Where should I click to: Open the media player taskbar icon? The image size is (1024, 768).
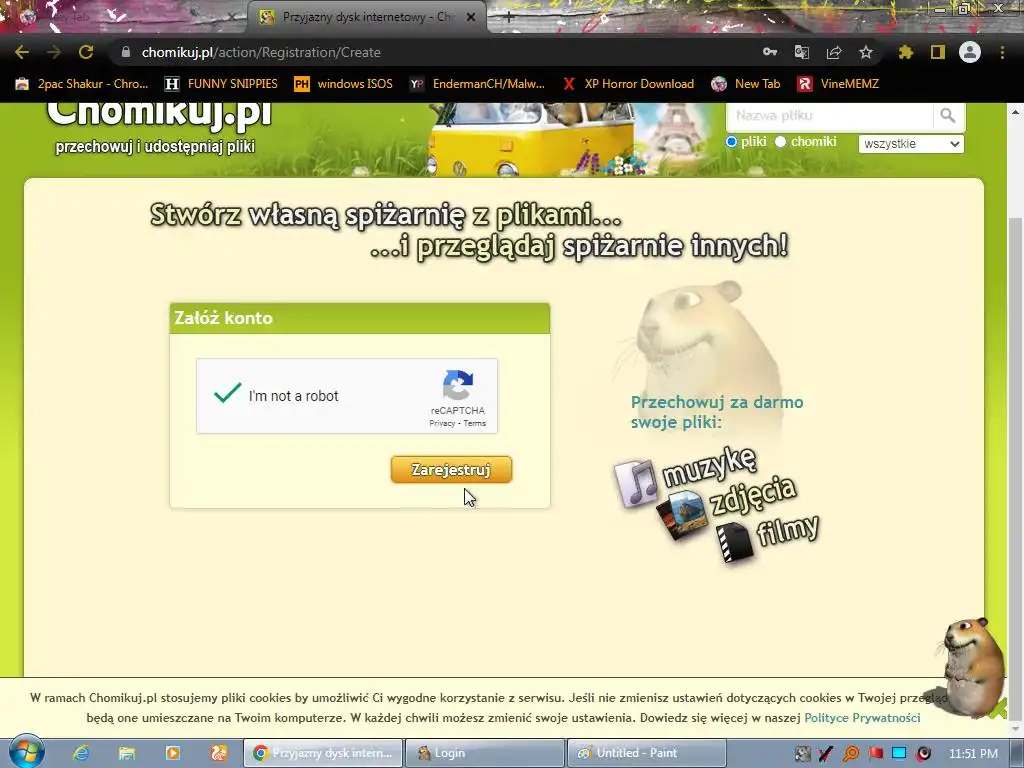[172, 753]
